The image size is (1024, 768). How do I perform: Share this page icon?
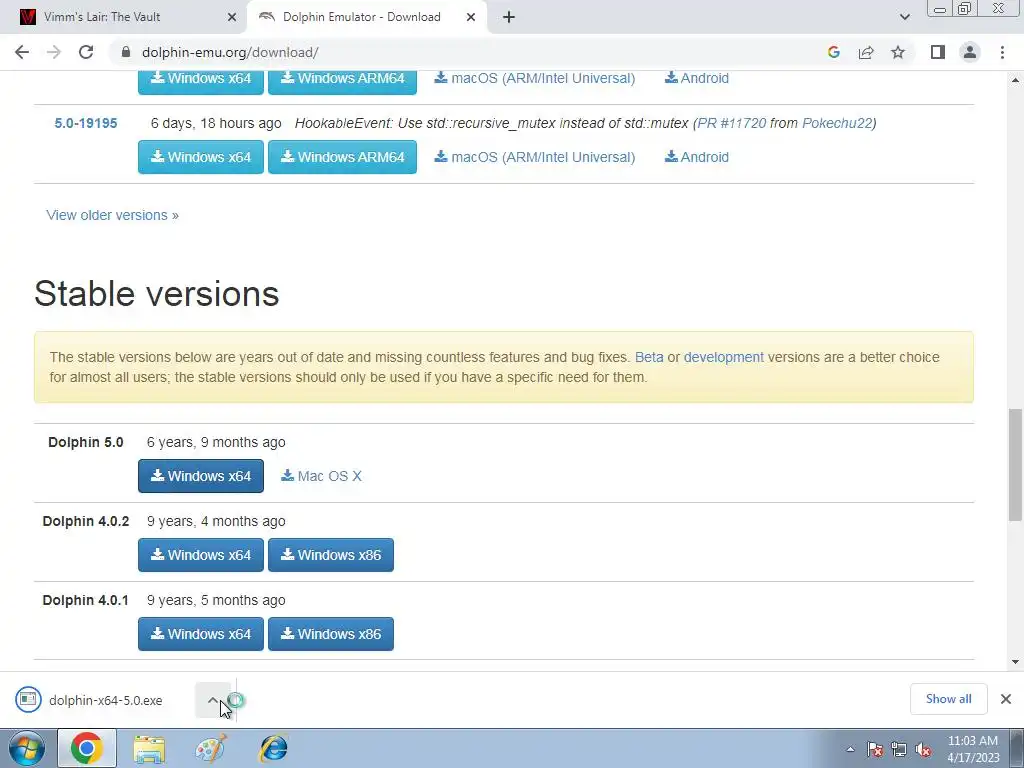click(866, 52)
